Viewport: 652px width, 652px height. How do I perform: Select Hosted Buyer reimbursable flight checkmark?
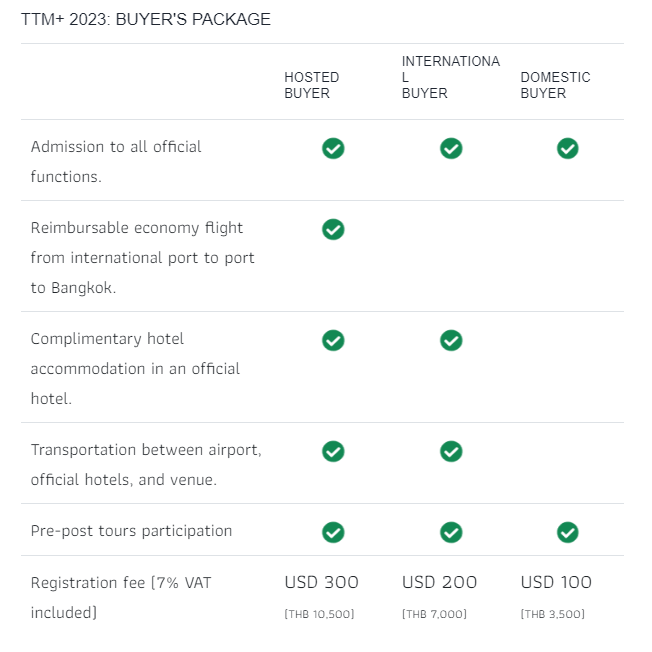coord(333,230)
